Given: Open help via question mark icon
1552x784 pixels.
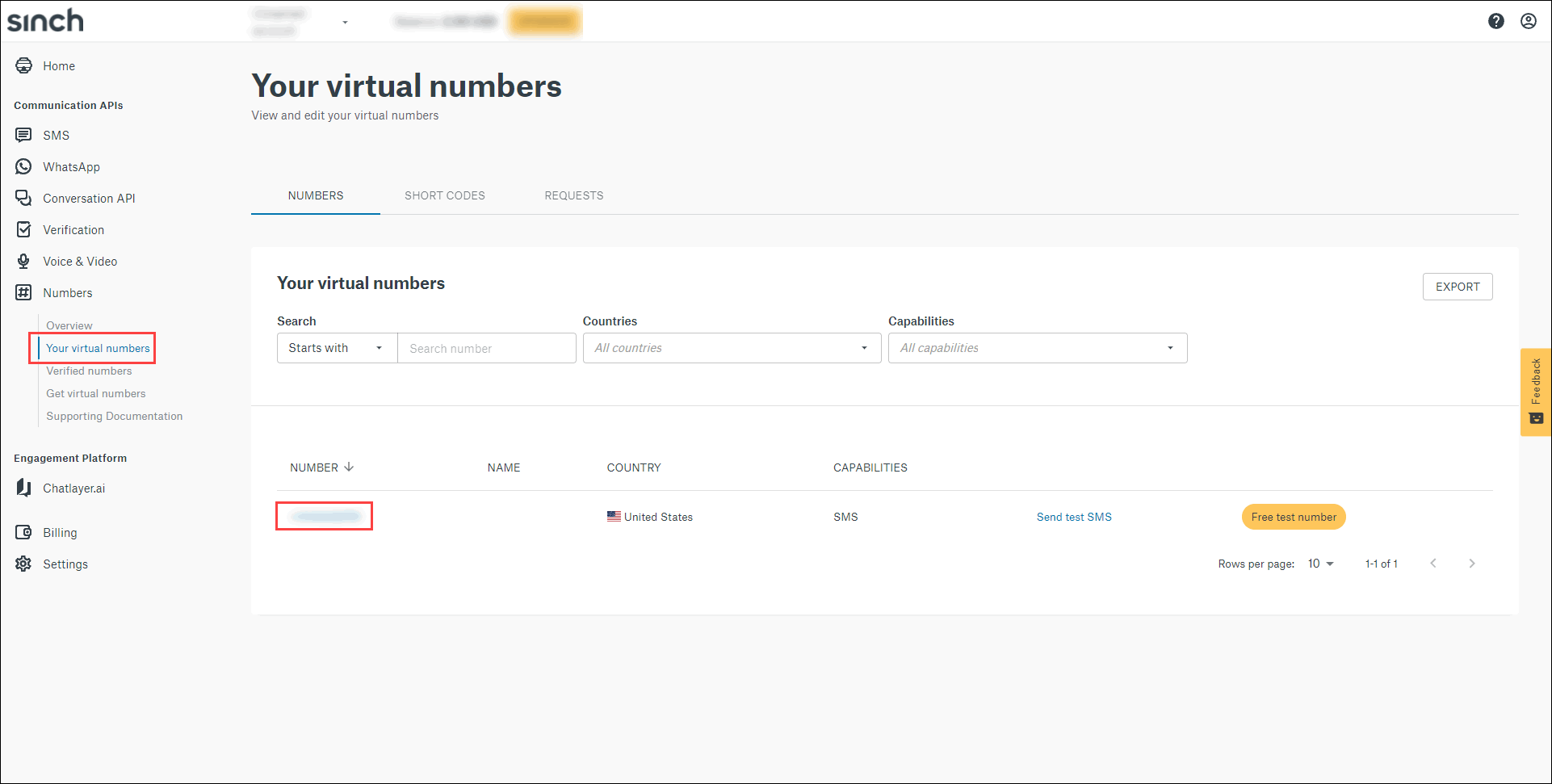Looking at the screenshot, I should point(1496,21).
